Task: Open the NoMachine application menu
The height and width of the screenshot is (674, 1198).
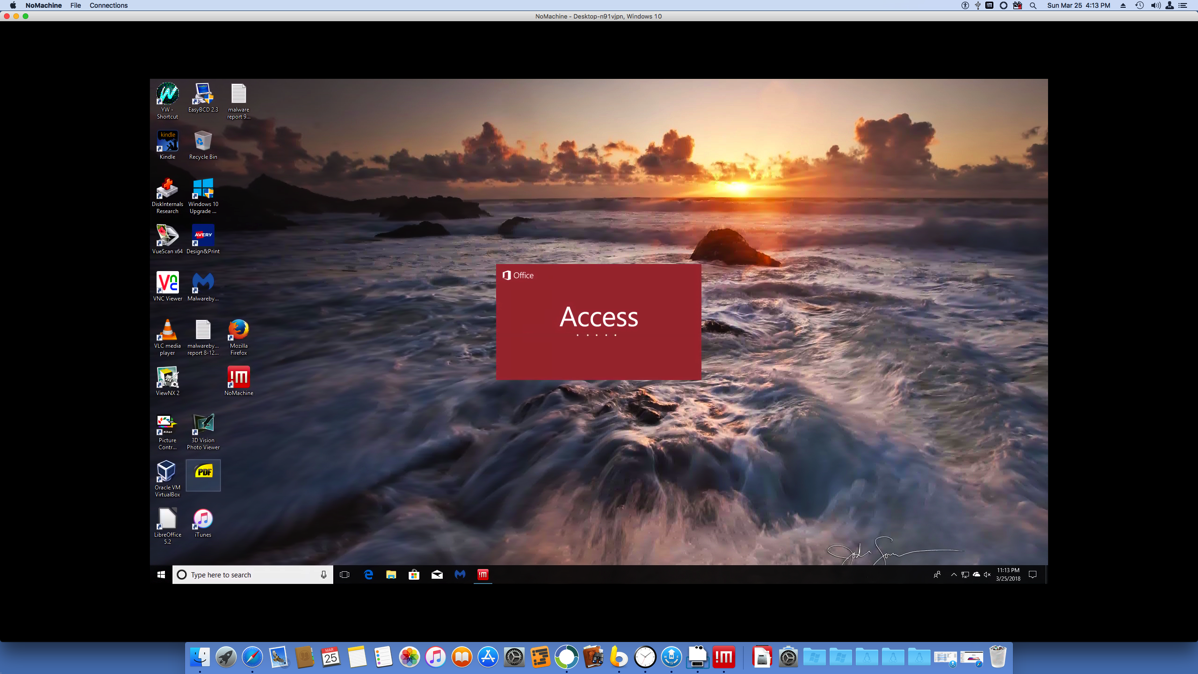Action: [44, 5]
